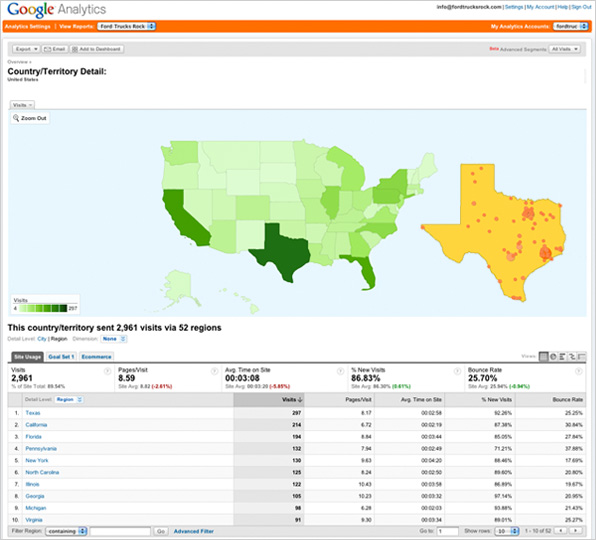Screen dimensions: 596x540
Task: Click the Visits color scale legend
Action: click(46, 305)
